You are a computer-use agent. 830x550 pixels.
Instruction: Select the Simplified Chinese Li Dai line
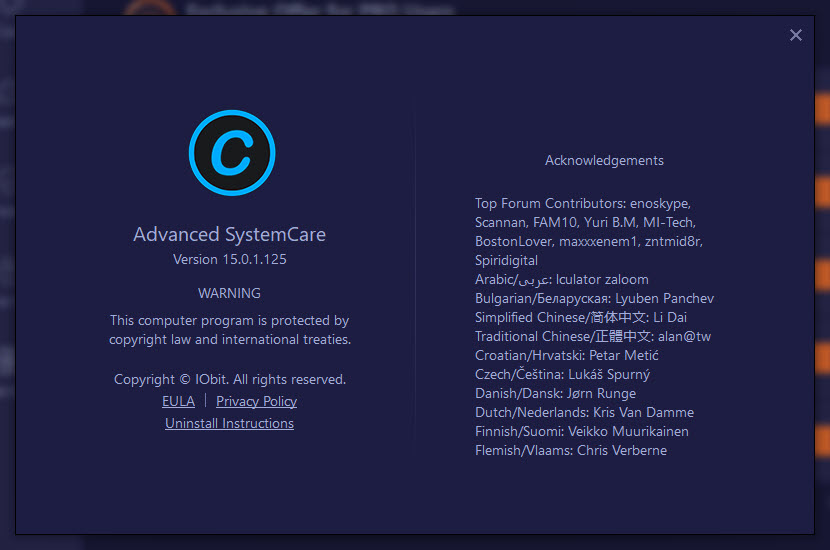[x=581, y=318]
